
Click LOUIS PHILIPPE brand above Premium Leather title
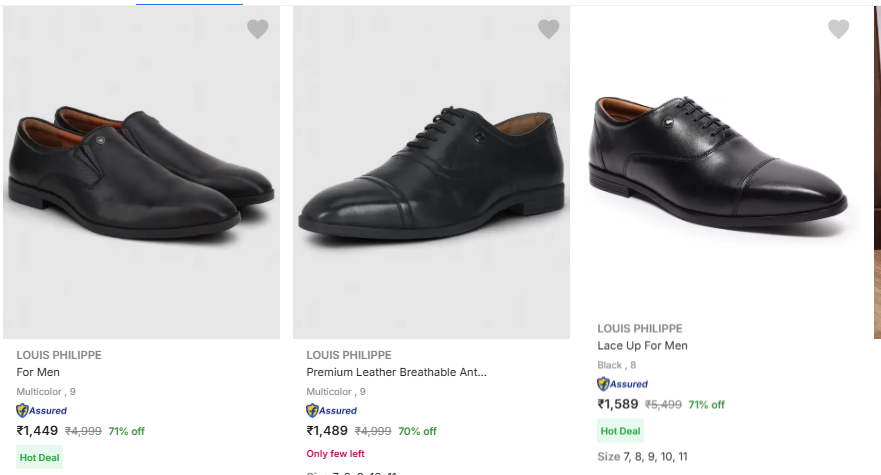(x=349, y=355)
